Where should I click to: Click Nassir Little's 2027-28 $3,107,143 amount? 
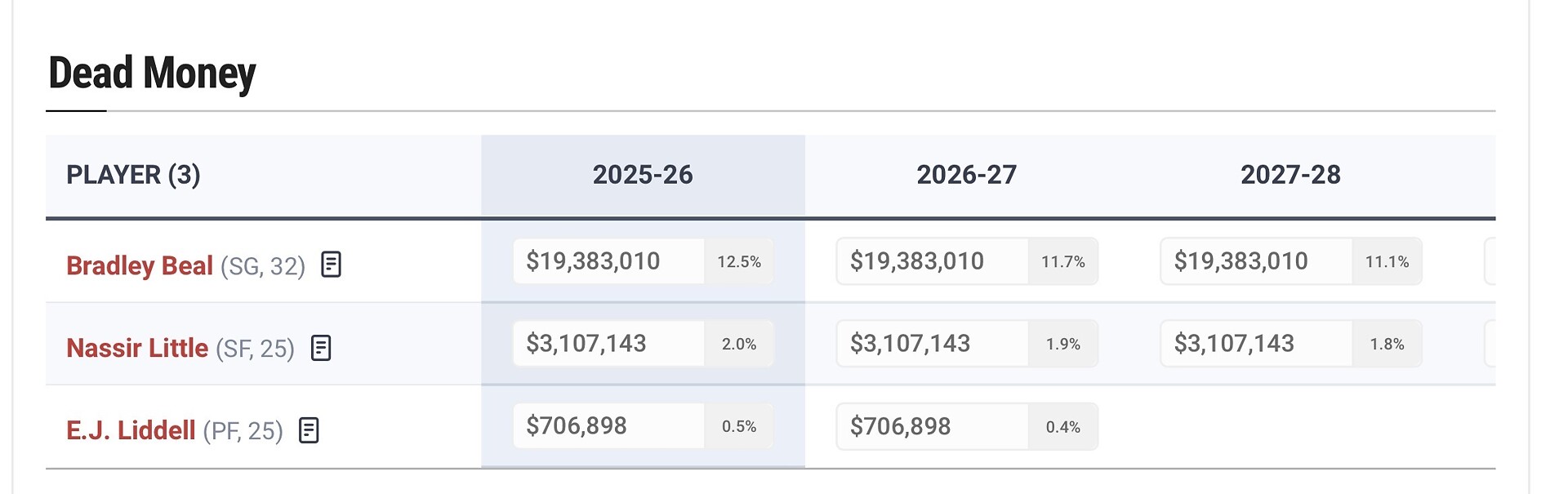[x=1234, y=344]
